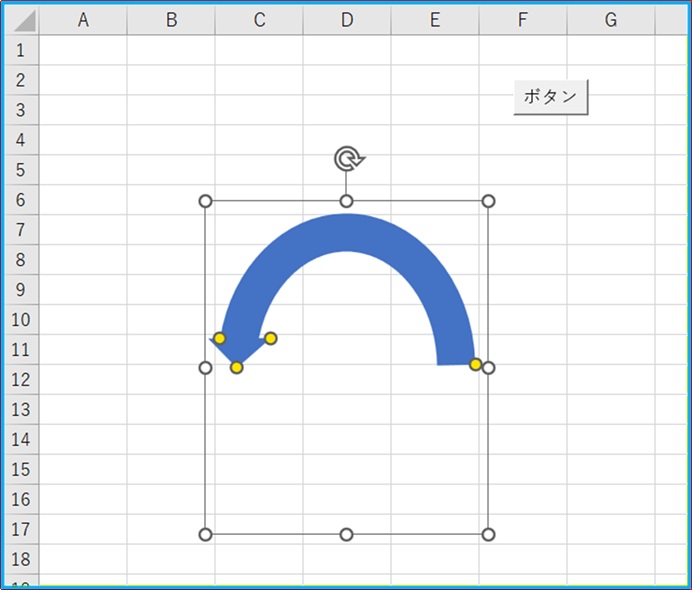Click the top-left sizing handle of shape

tap(205, 201)
